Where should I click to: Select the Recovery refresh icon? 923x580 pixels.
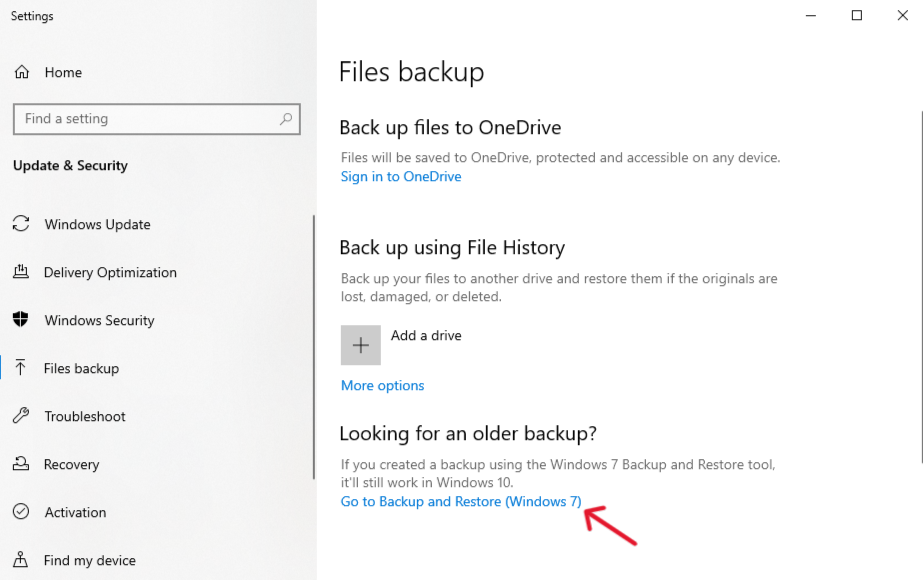(x=21, y=464)
